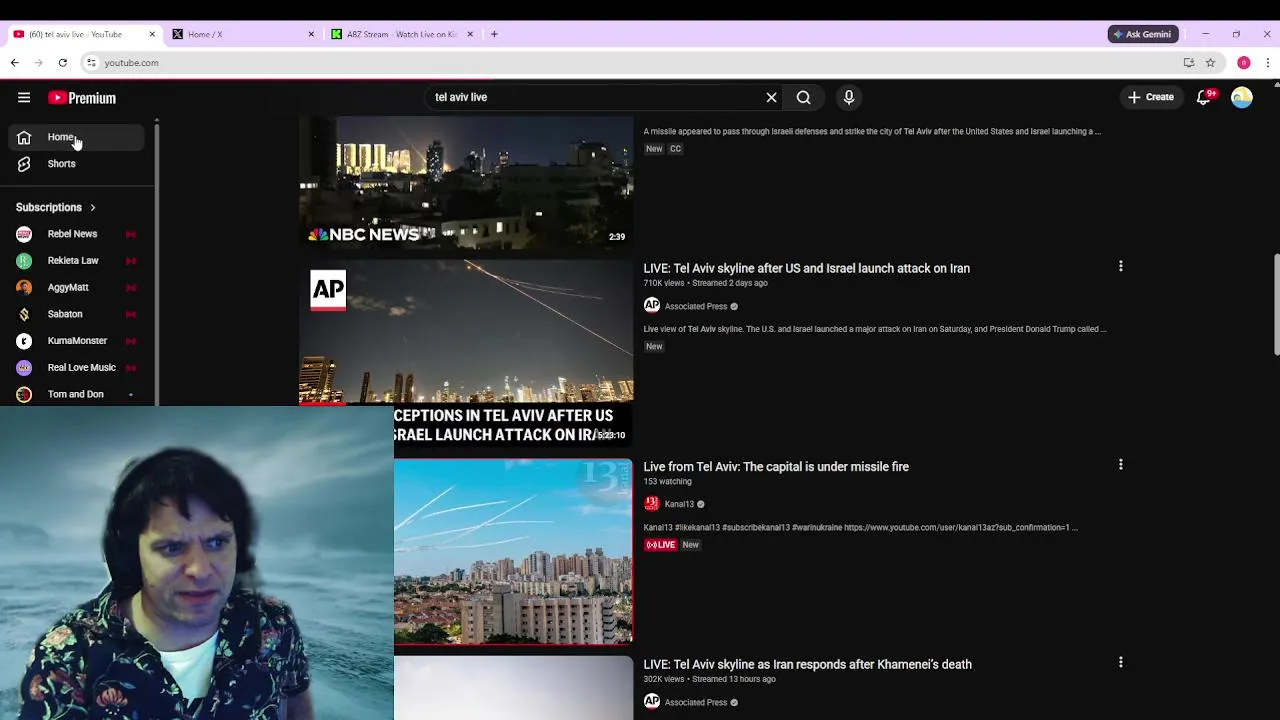Open the more options menu for Kanal13 video
Viewport: 1280px width, 720px height.
coord(1120,464)
